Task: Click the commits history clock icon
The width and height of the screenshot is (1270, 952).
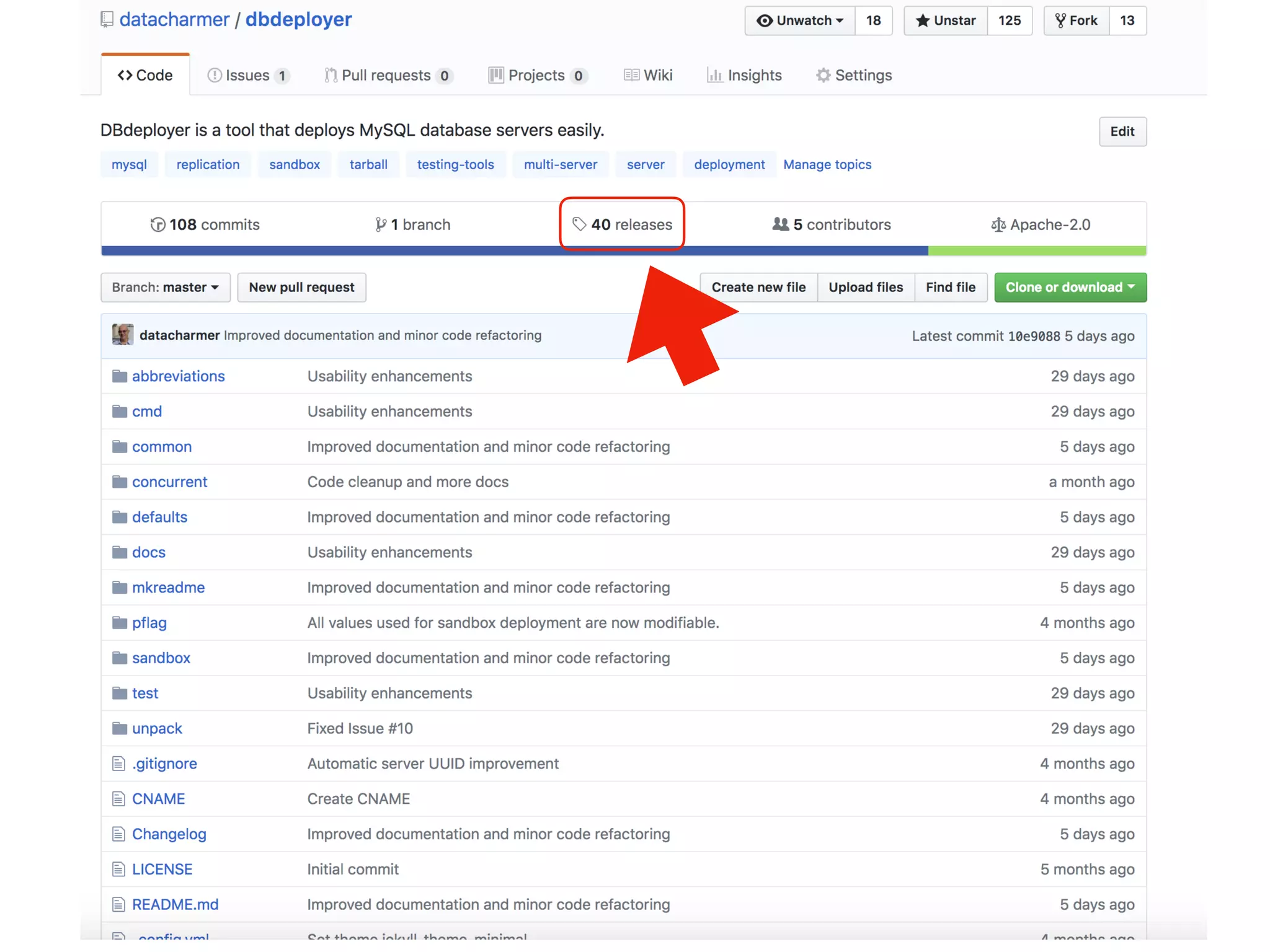Action: tap(158, 224)
